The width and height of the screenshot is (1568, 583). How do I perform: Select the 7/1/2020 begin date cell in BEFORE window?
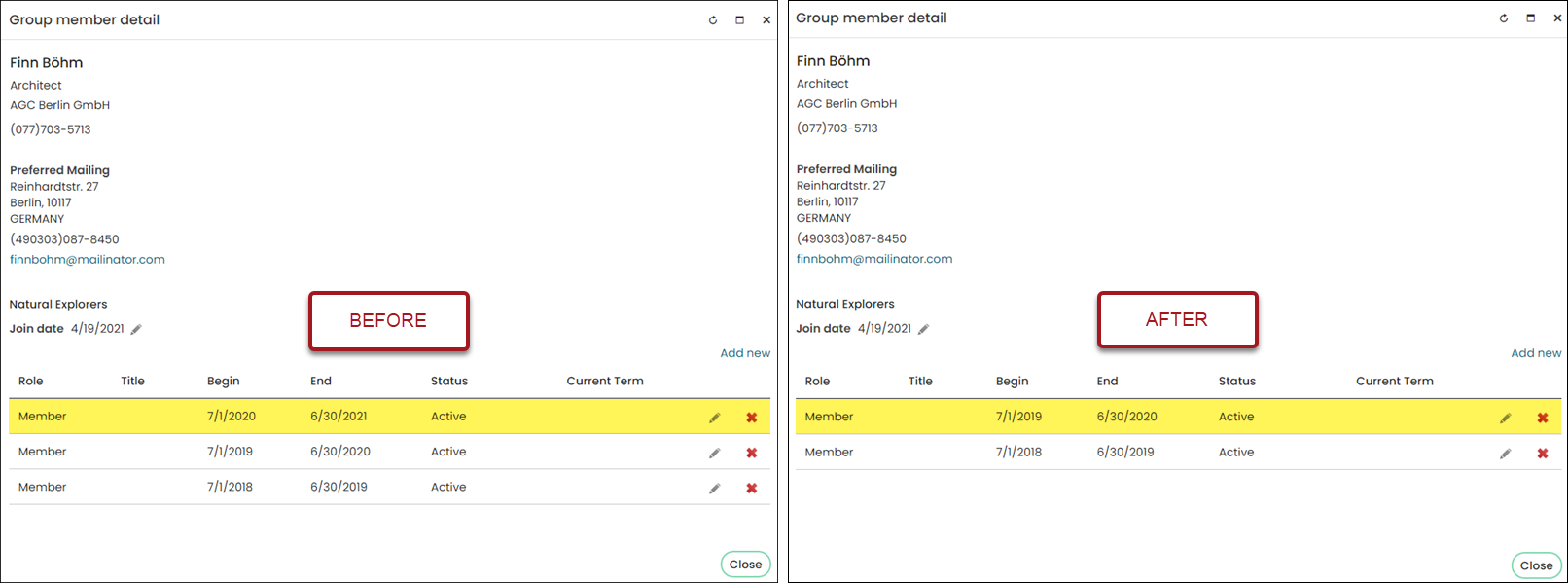point(232,417)
